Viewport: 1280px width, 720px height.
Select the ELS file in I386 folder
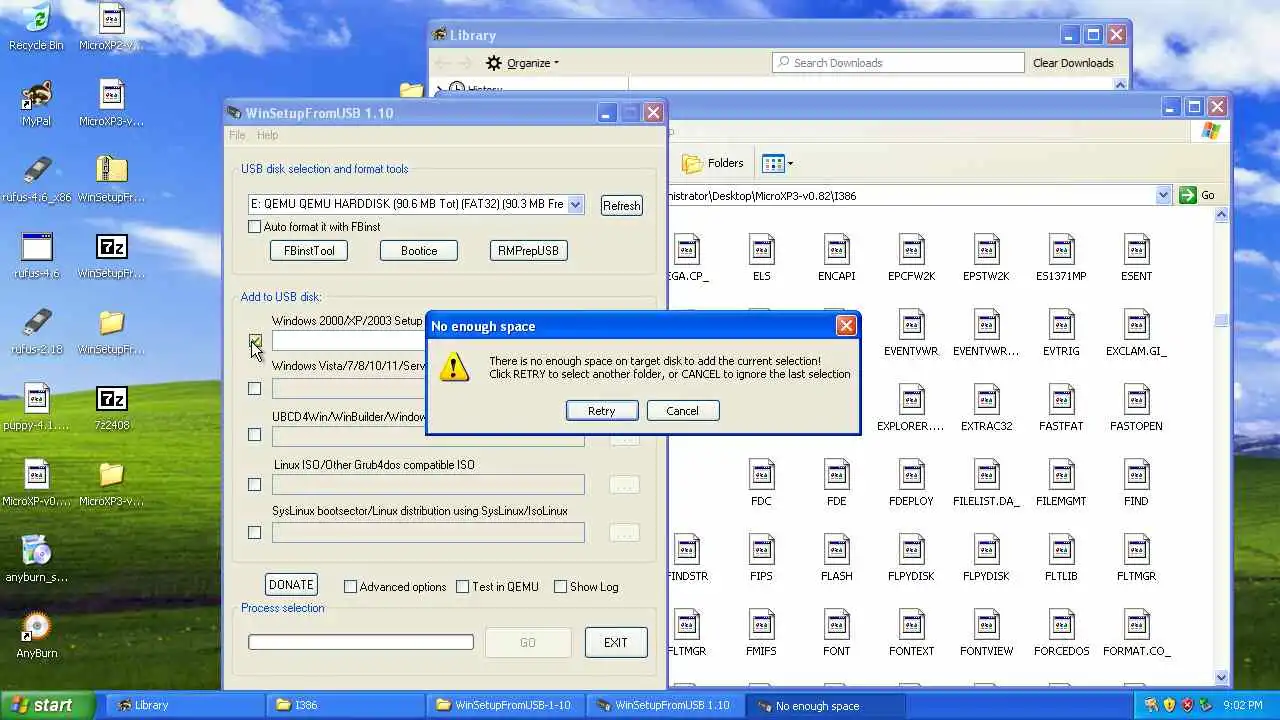point(761,258)
